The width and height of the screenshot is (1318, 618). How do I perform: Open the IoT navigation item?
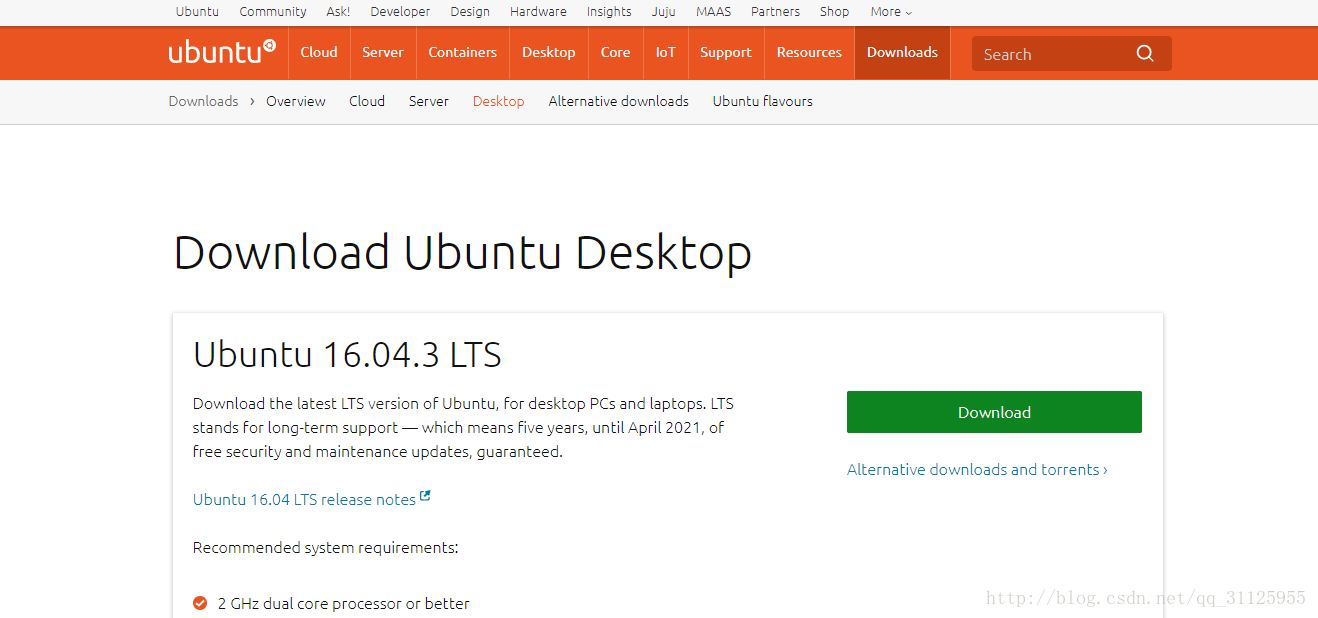click(665, 52)
